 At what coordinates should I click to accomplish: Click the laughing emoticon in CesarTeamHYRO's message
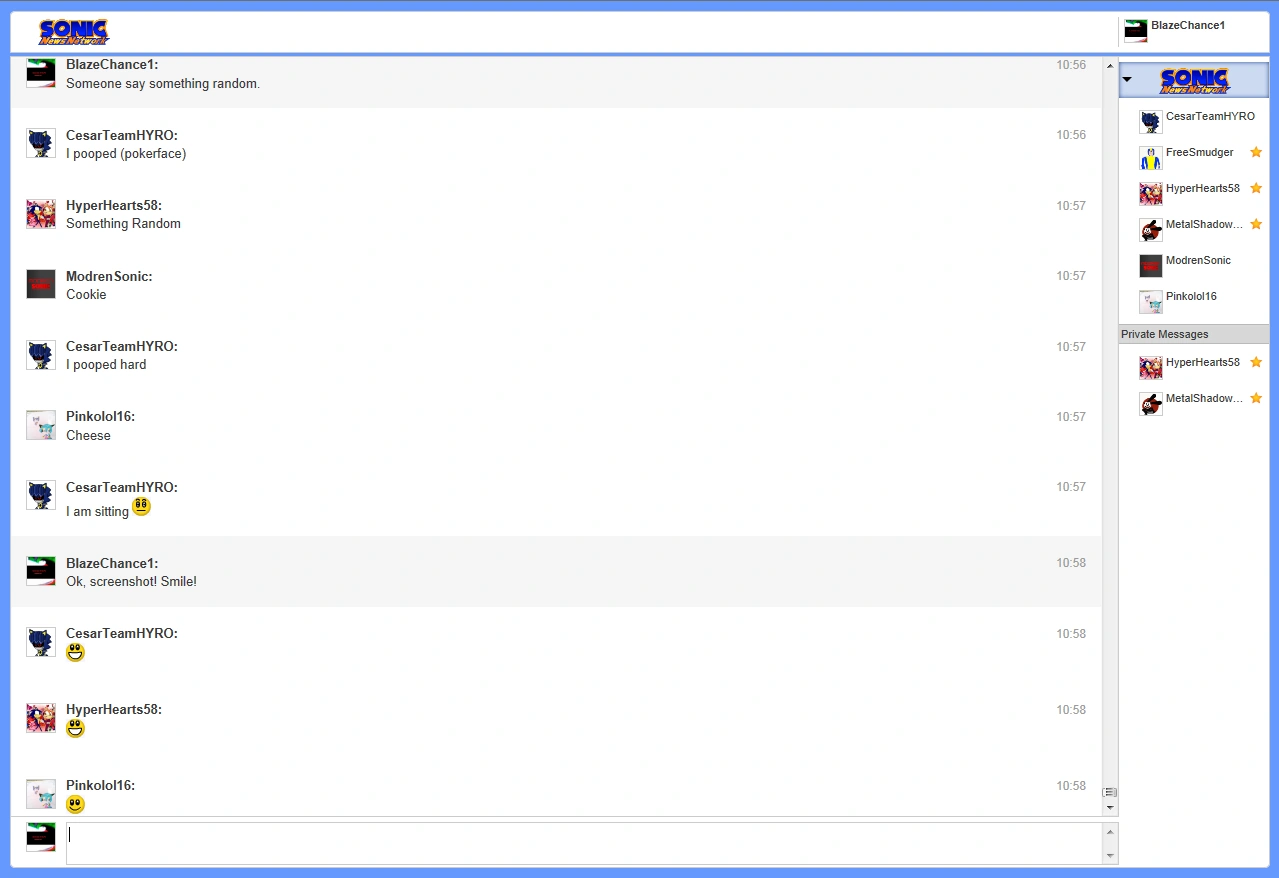point(75,653)
